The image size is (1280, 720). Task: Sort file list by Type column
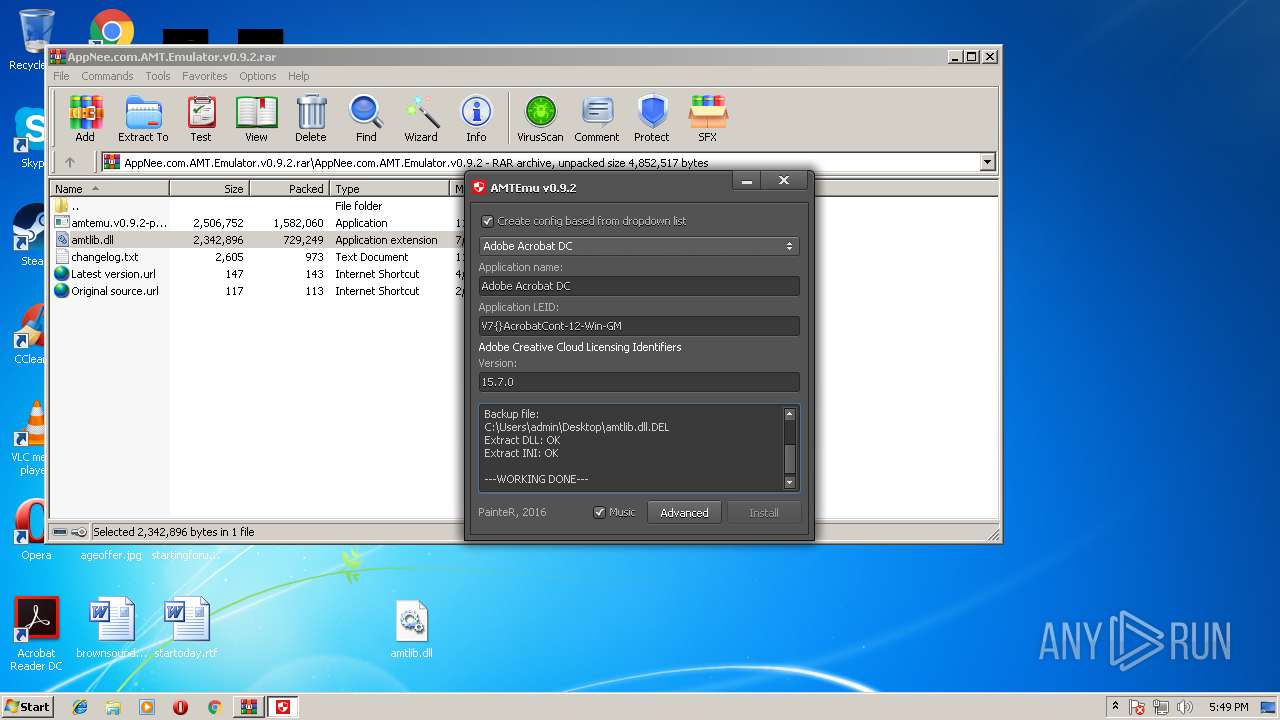[x=390, y=188]
